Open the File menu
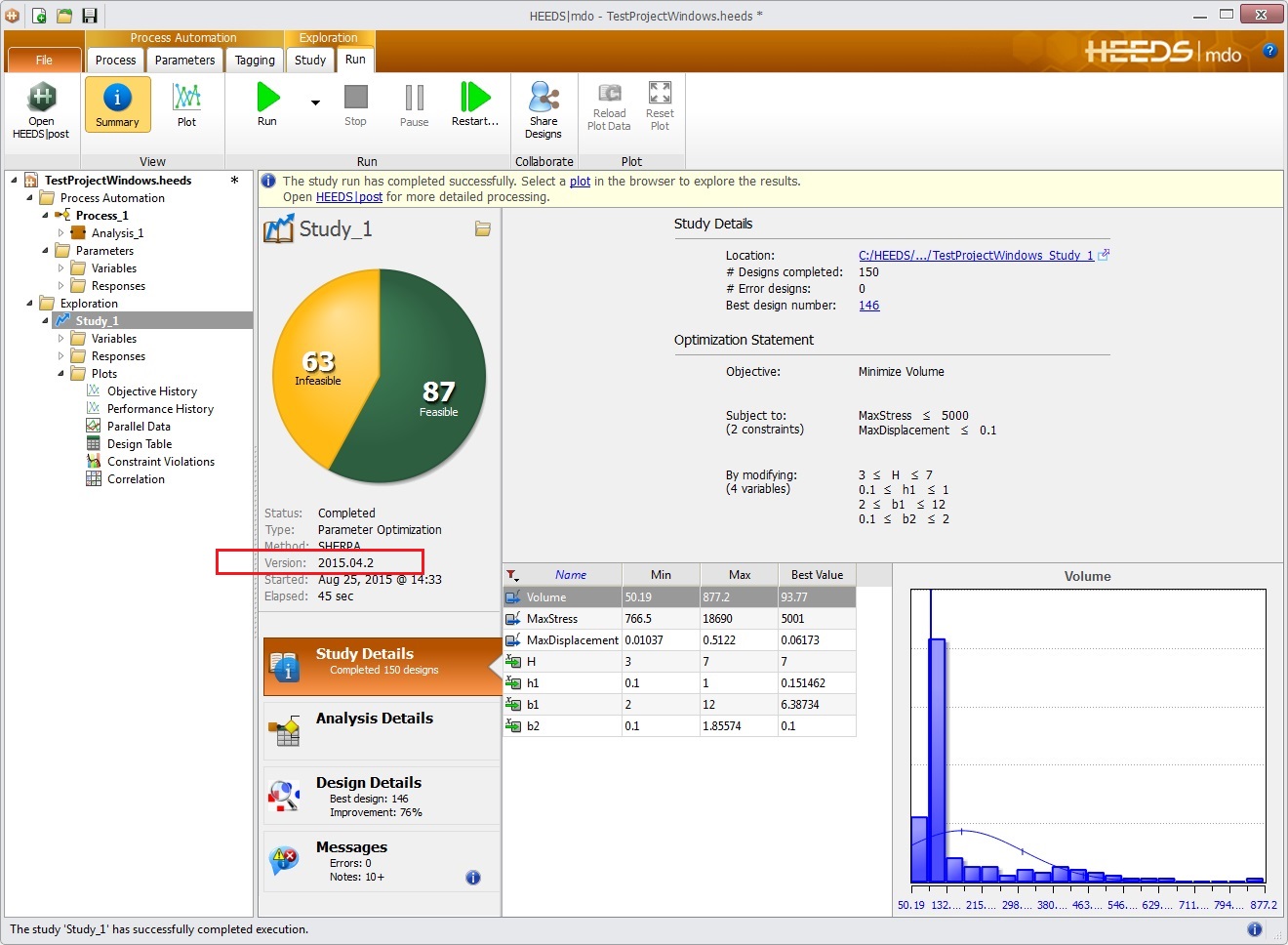The height and width of the screenshot is (945, 1288). tap(44, 61)
